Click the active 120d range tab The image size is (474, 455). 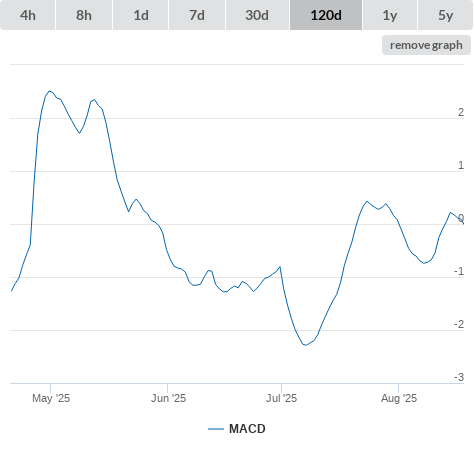coord(326,15)
